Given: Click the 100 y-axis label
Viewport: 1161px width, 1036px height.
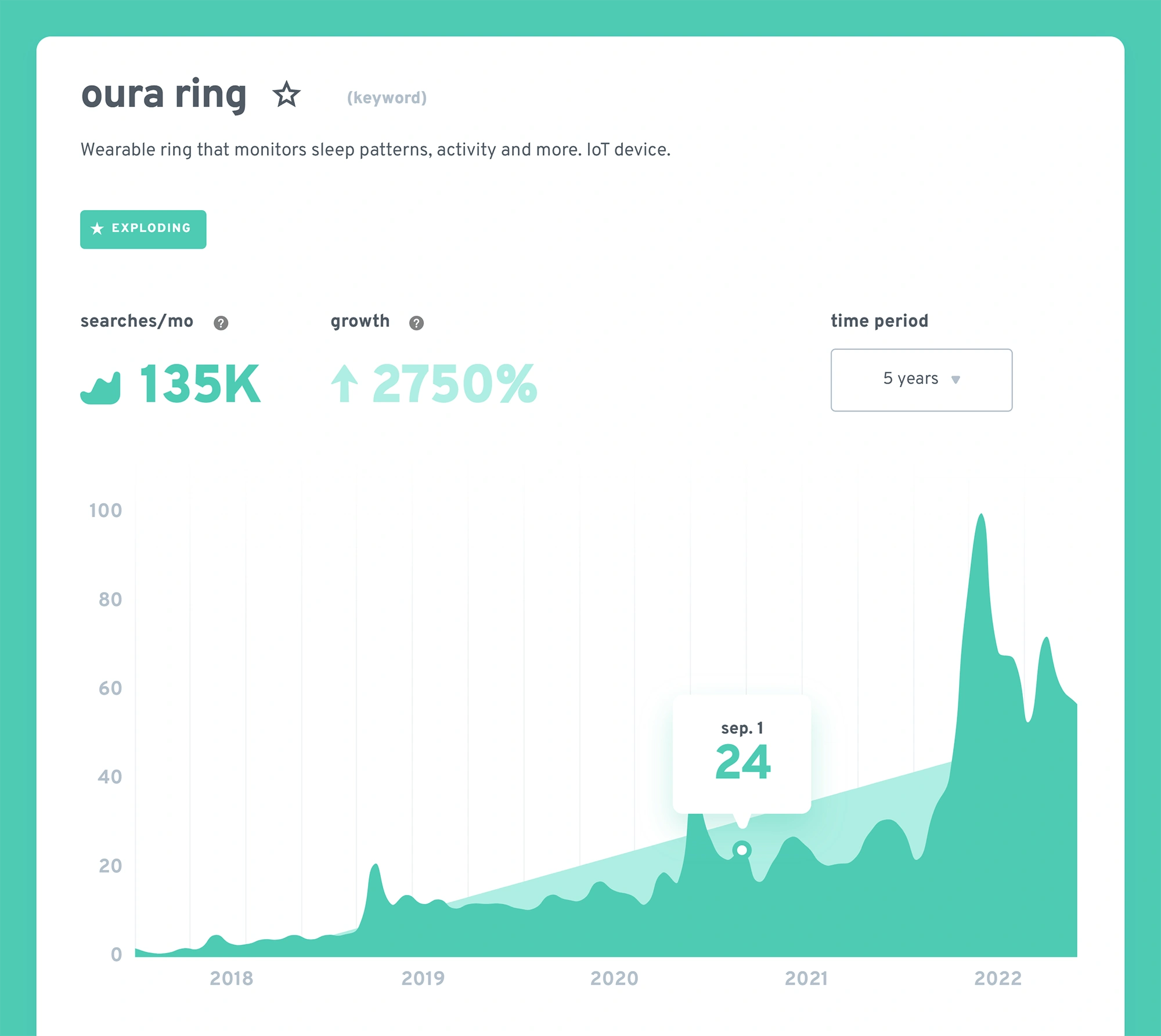Looking at the screenshot, I should coord(106,511).
